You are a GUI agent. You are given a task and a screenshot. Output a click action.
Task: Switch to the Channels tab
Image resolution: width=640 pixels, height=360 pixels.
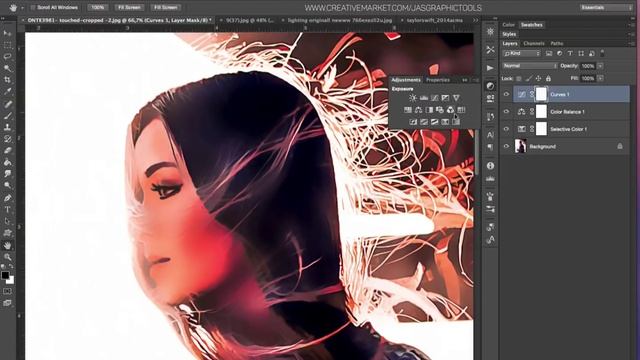pyautogui.click(x=534, y=43)
